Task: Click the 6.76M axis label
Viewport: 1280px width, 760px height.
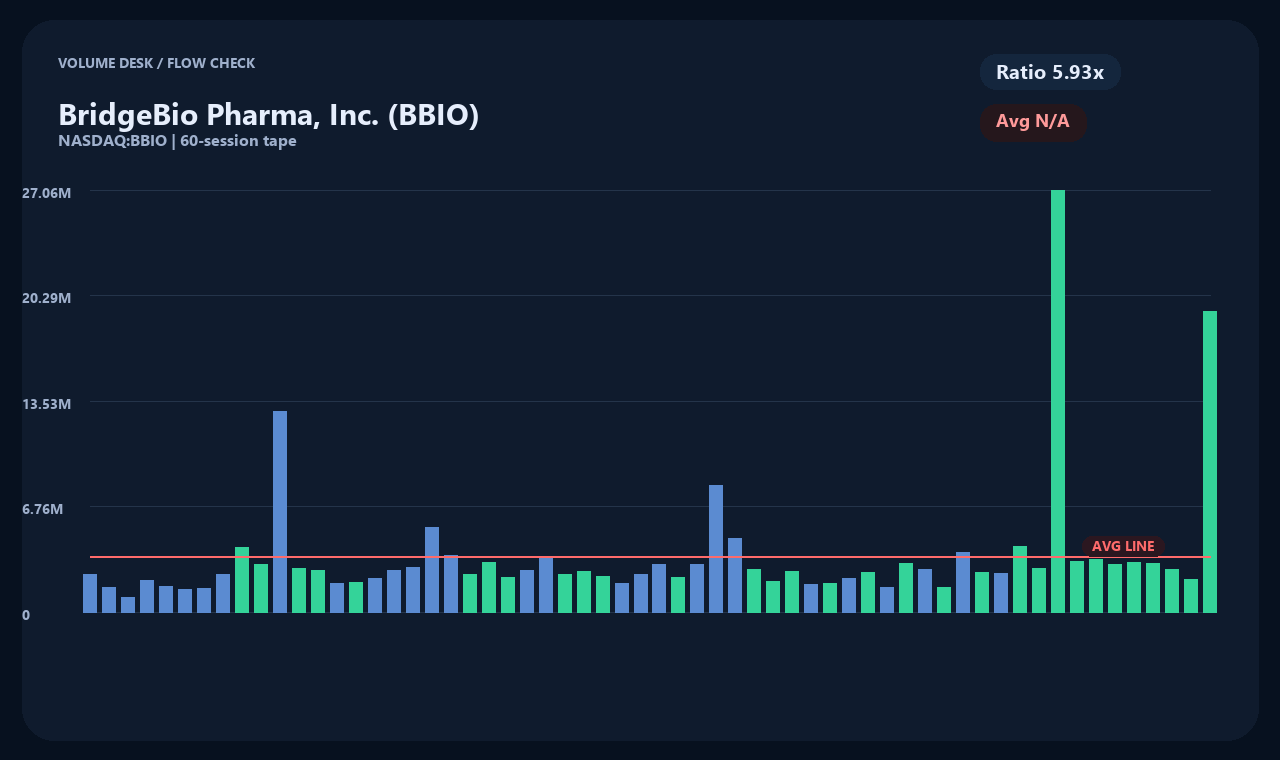Action: [x=42, y=509]
